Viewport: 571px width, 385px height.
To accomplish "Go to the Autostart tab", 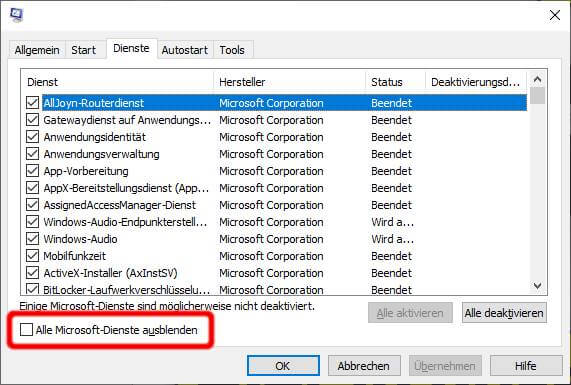I will pos(185,50).
